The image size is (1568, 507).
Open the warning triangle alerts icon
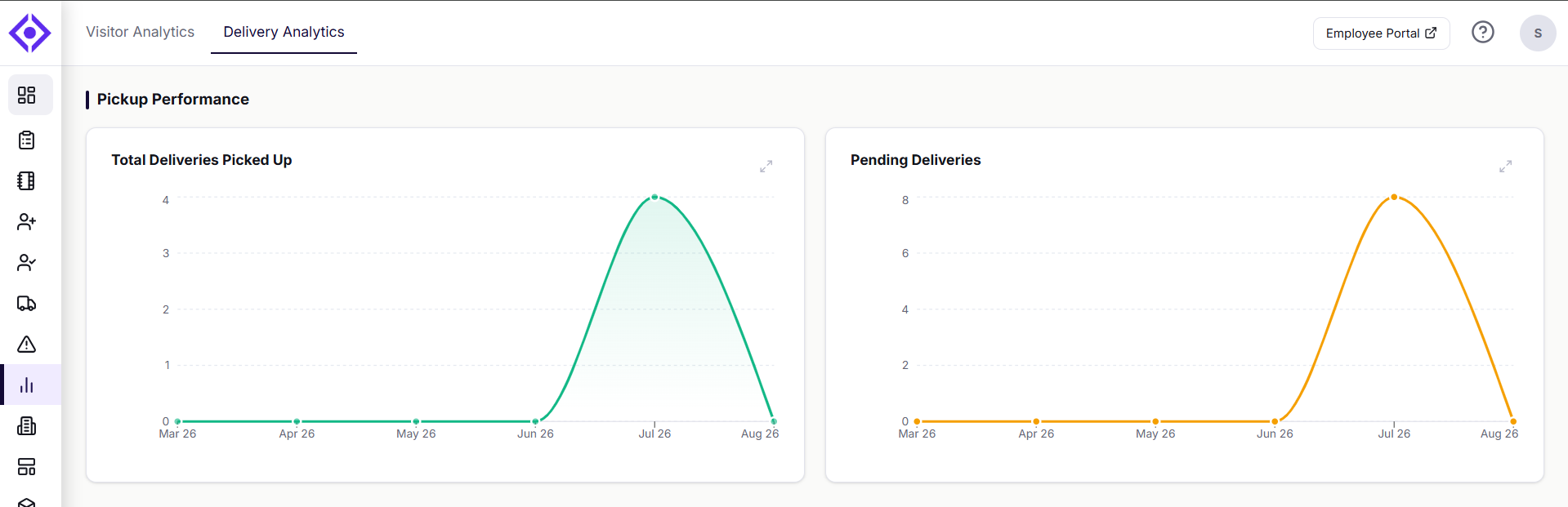pos(27,345)
